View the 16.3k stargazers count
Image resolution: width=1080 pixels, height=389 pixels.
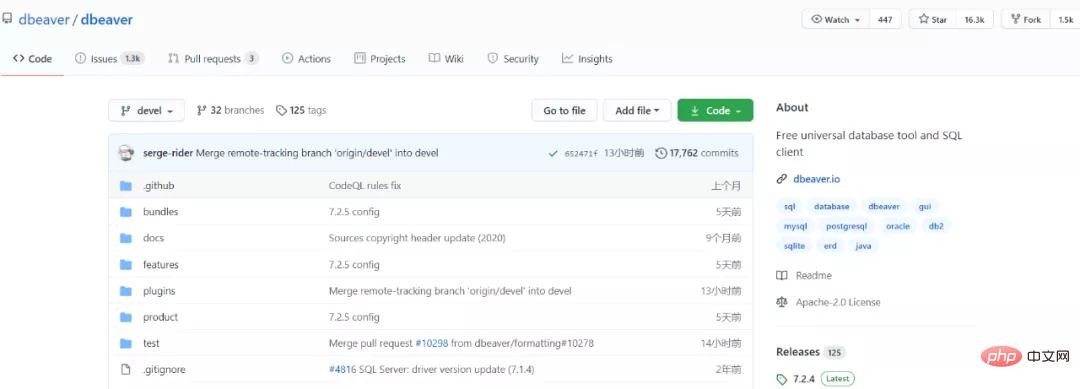pos(974,20)
